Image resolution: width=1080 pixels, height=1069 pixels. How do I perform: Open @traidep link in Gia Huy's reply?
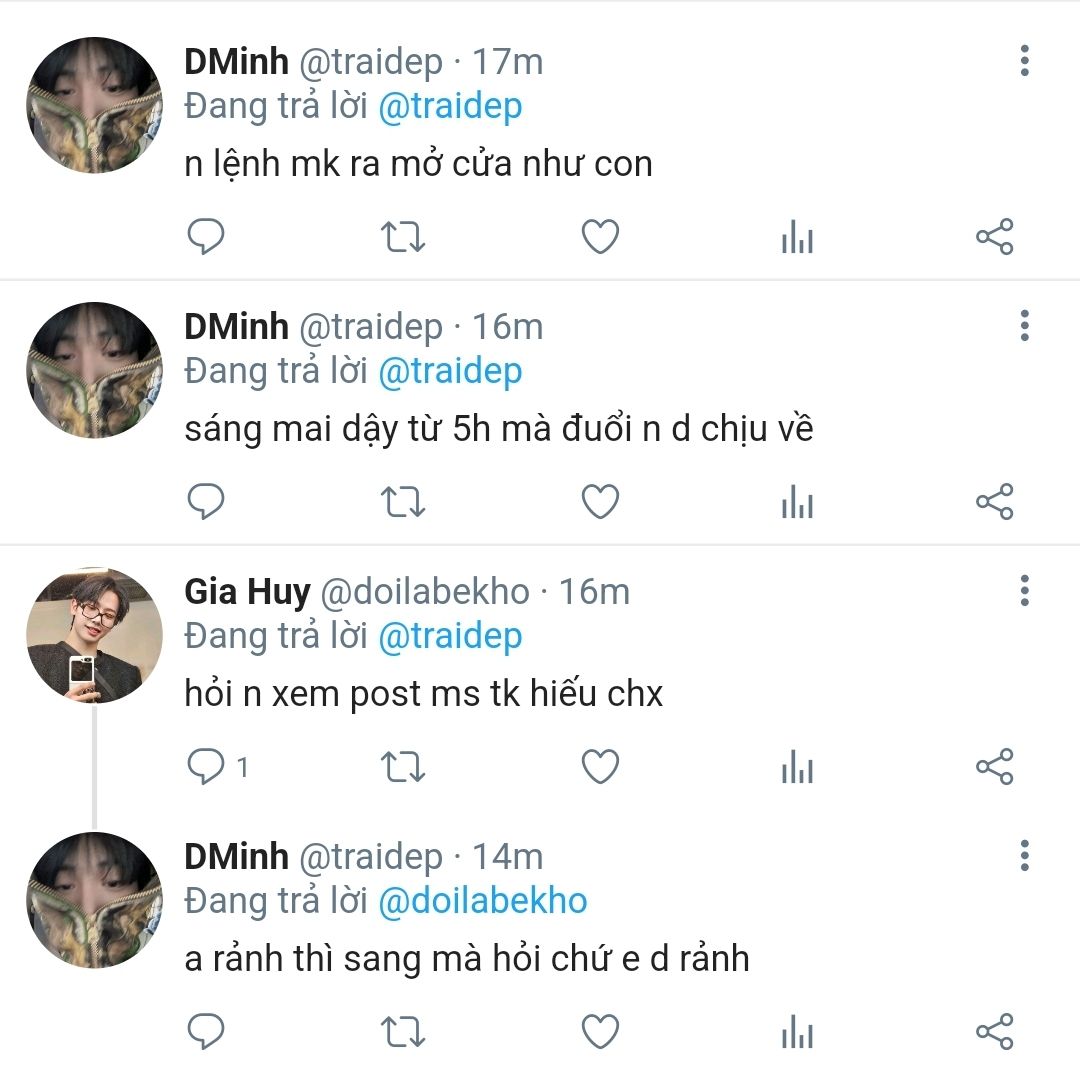pyautogui.click(x=450, y=636)
